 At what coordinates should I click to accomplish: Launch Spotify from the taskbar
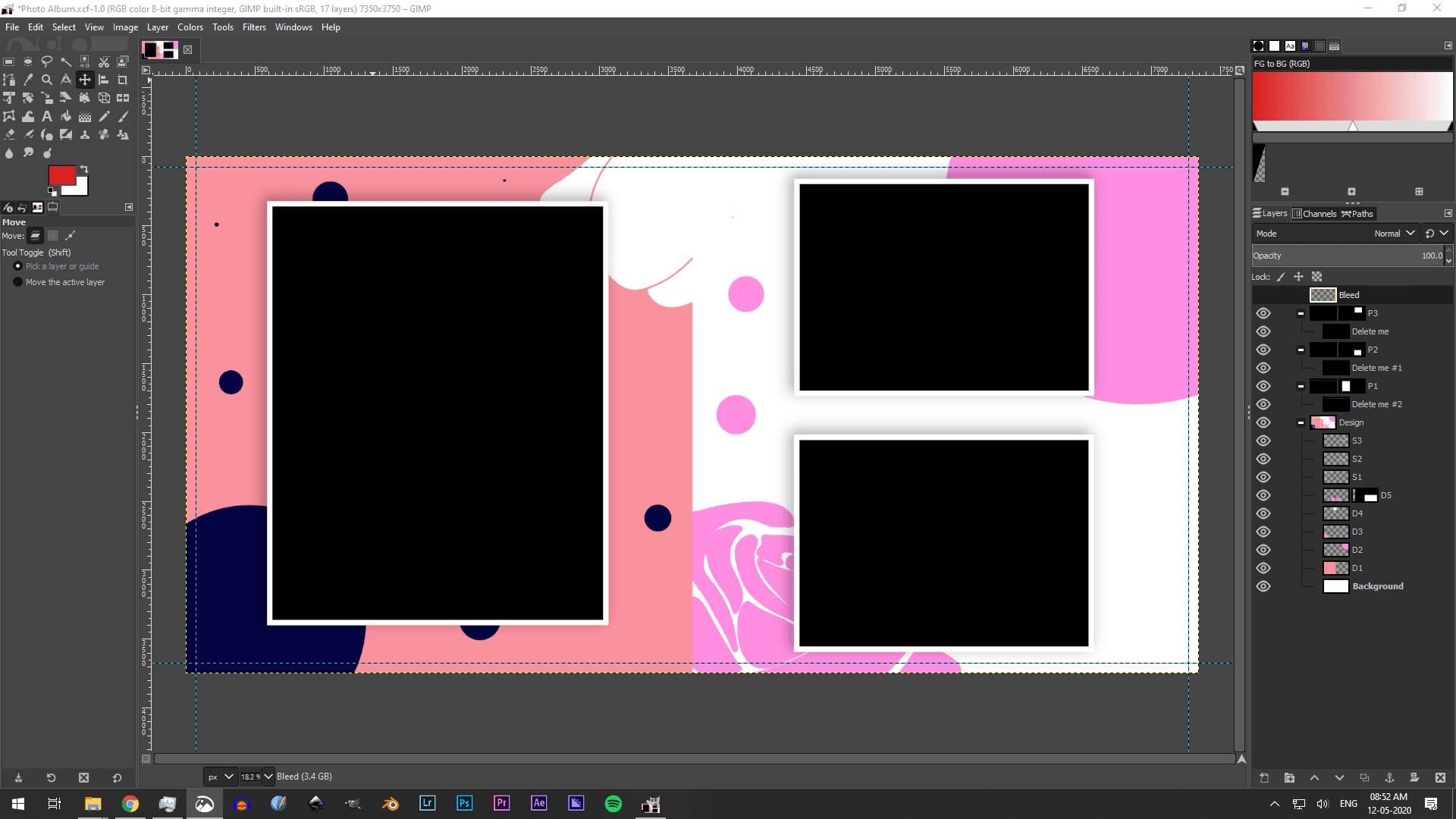[x=613, y=803]
